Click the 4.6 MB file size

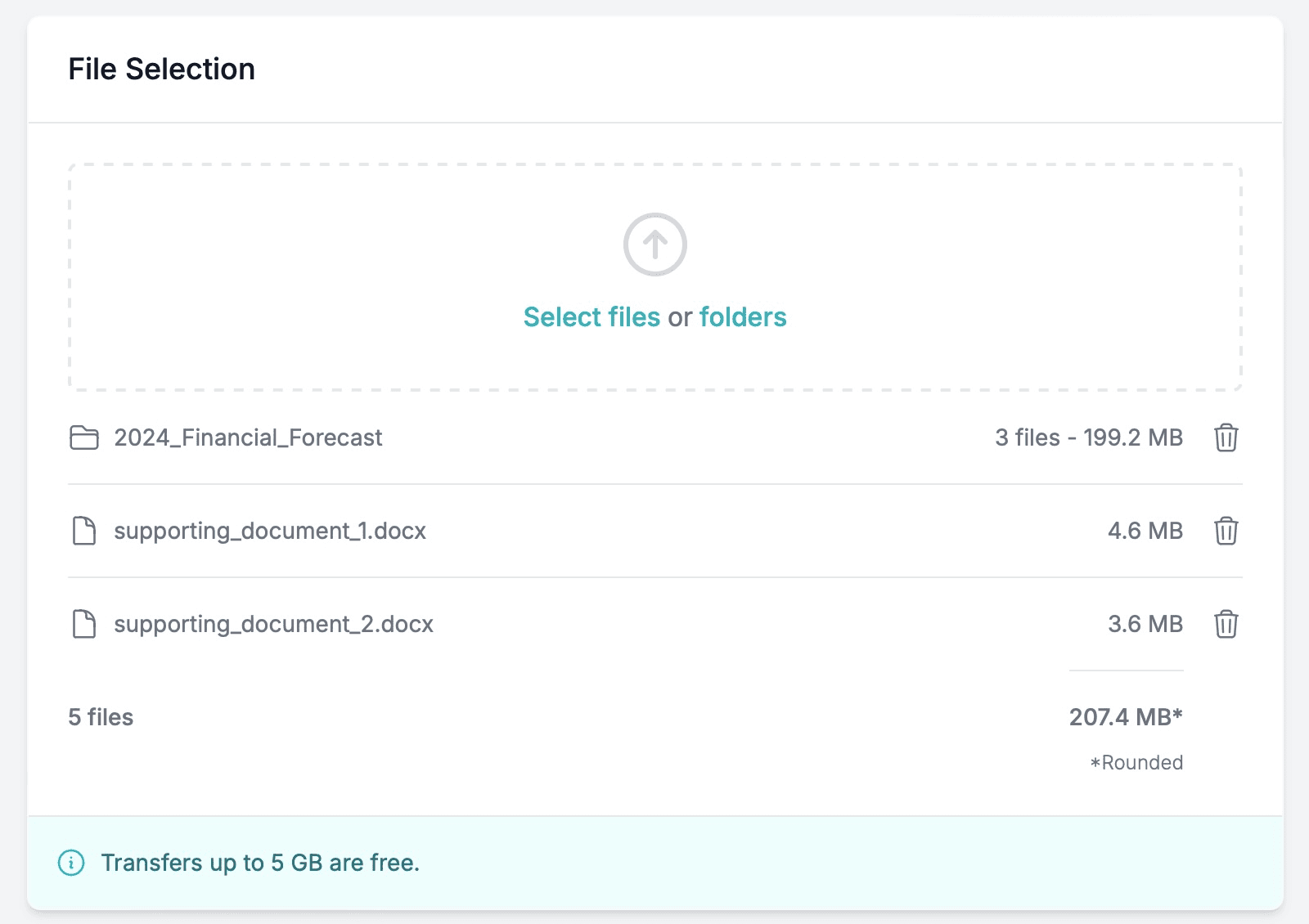click(x=1145, y=531)
